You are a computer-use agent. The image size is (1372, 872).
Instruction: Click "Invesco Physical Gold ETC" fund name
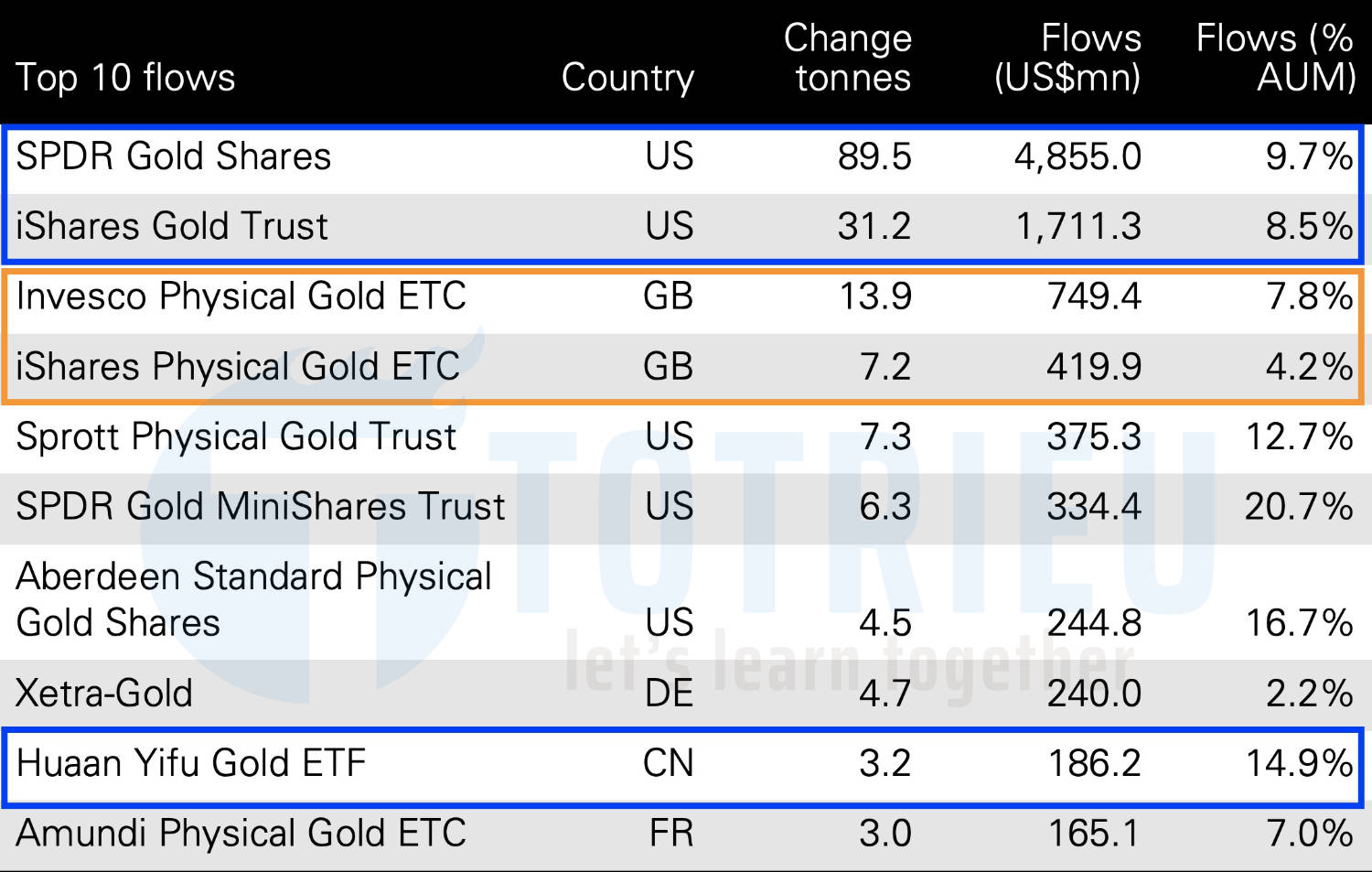(x=241, y=296)
